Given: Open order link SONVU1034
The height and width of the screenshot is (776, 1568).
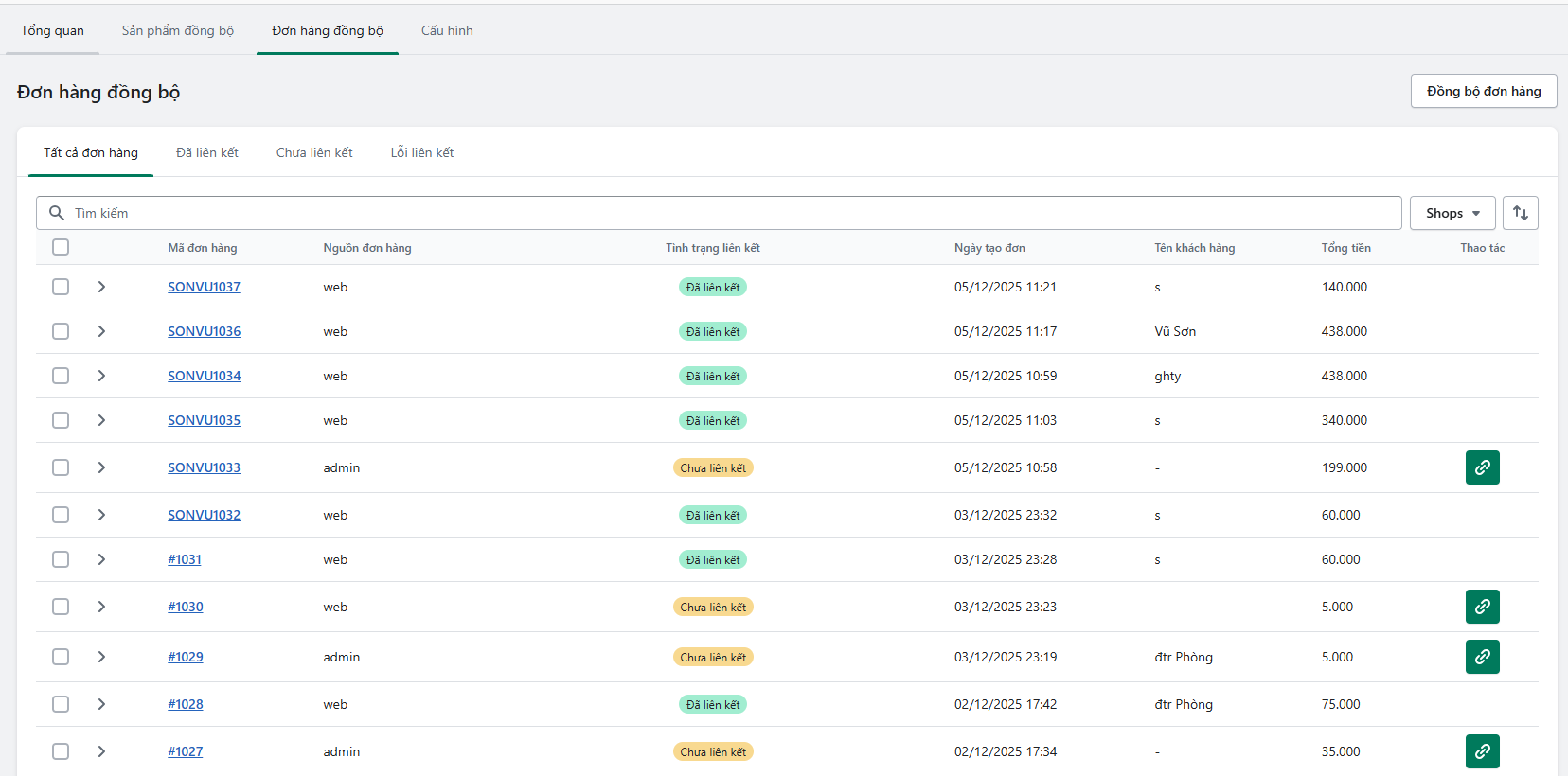Looking at the screenshot, I should (x=205, y=376).
